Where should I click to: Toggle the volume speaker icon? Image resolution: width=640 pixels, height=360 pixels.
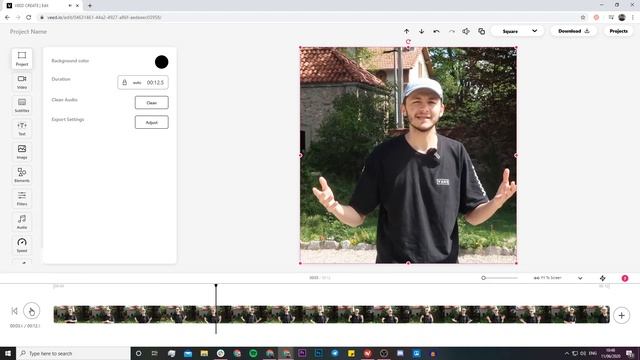466,31
